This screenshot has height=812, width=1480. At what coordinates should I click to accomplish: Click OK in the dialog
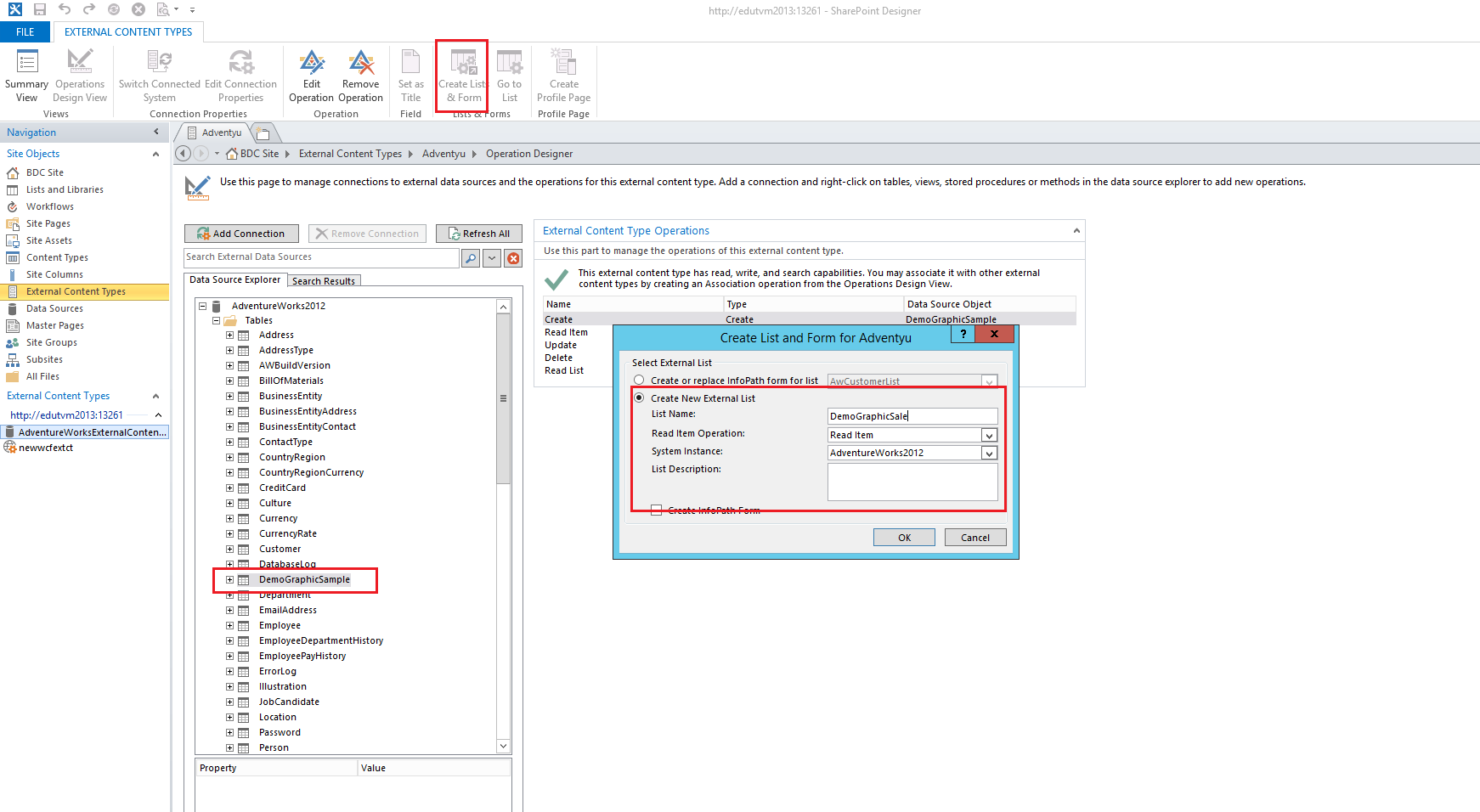point(903,537)
